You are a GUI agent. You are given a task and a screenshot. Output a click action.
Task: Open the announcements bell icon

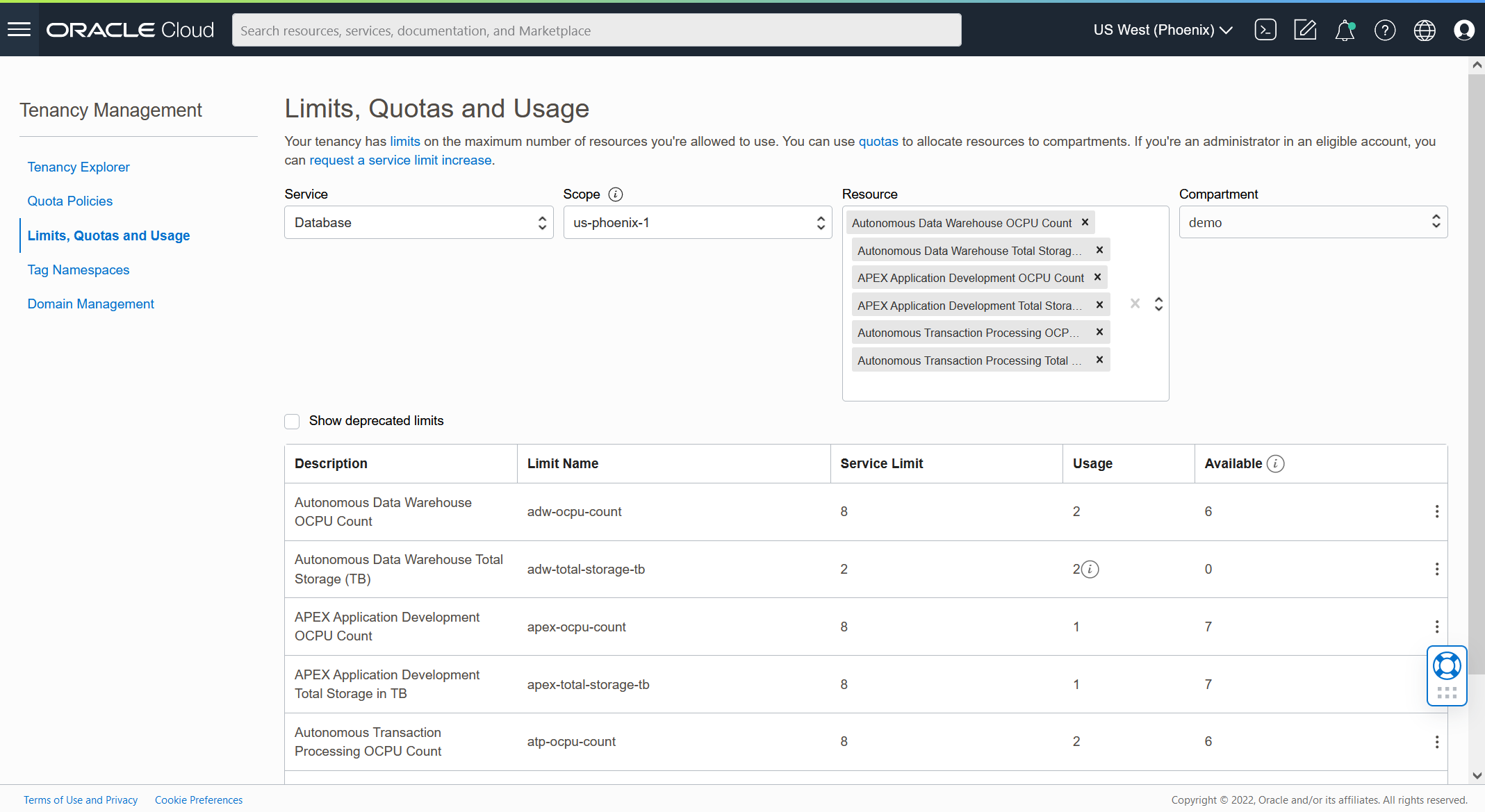click(1345, 30)
